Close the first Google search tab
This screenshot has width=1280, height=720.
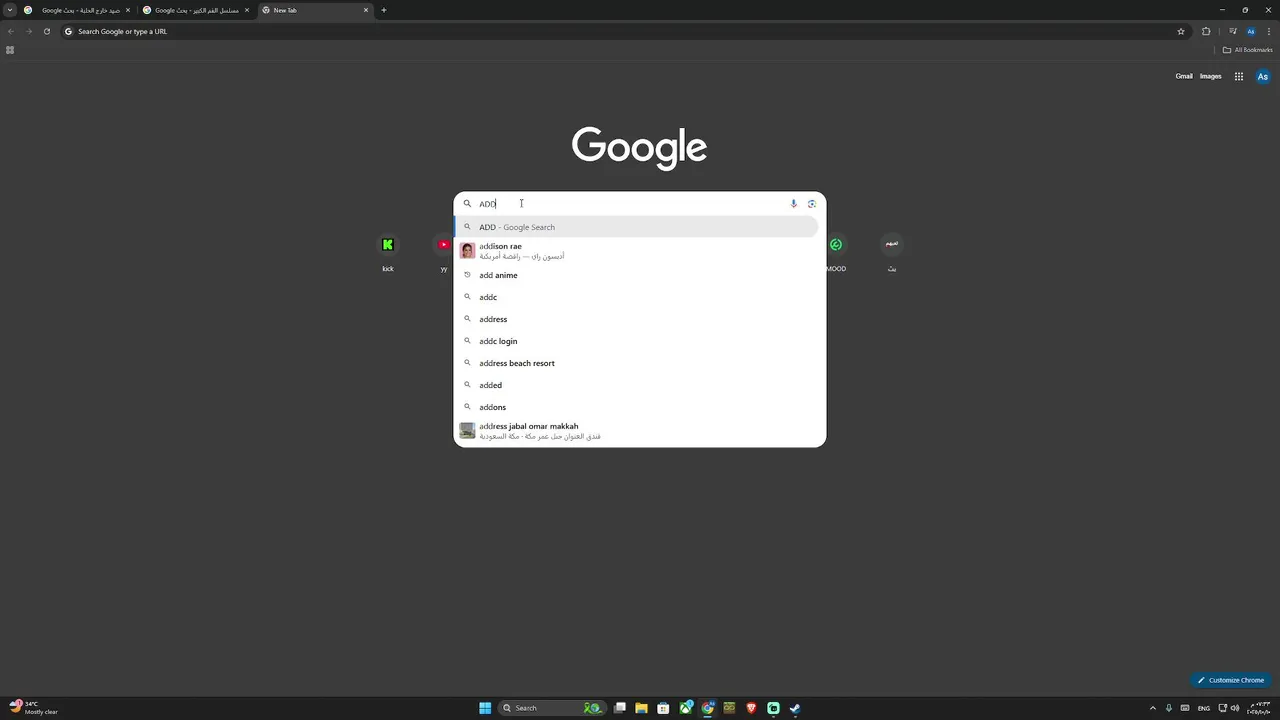(128, 10)
